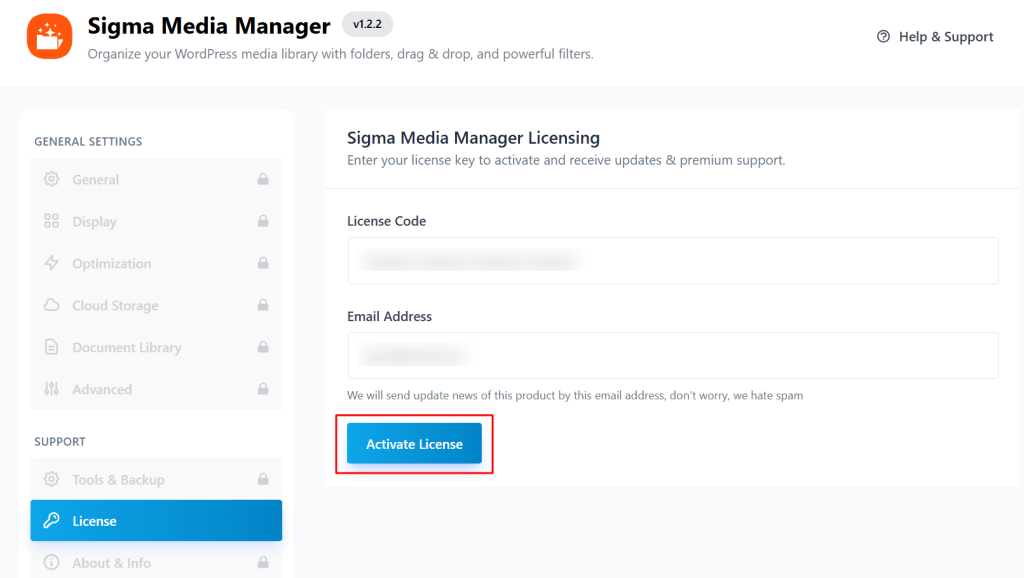Open the Help & Support link
Viewport: 1024px width, 578px height.
click(935, 37)
